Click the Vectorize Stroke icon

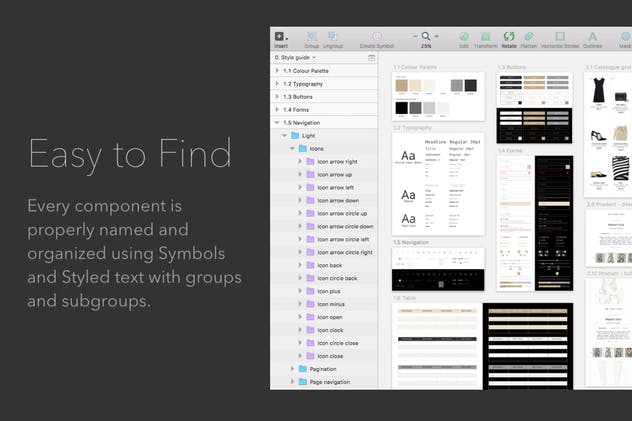coord(559,37)
